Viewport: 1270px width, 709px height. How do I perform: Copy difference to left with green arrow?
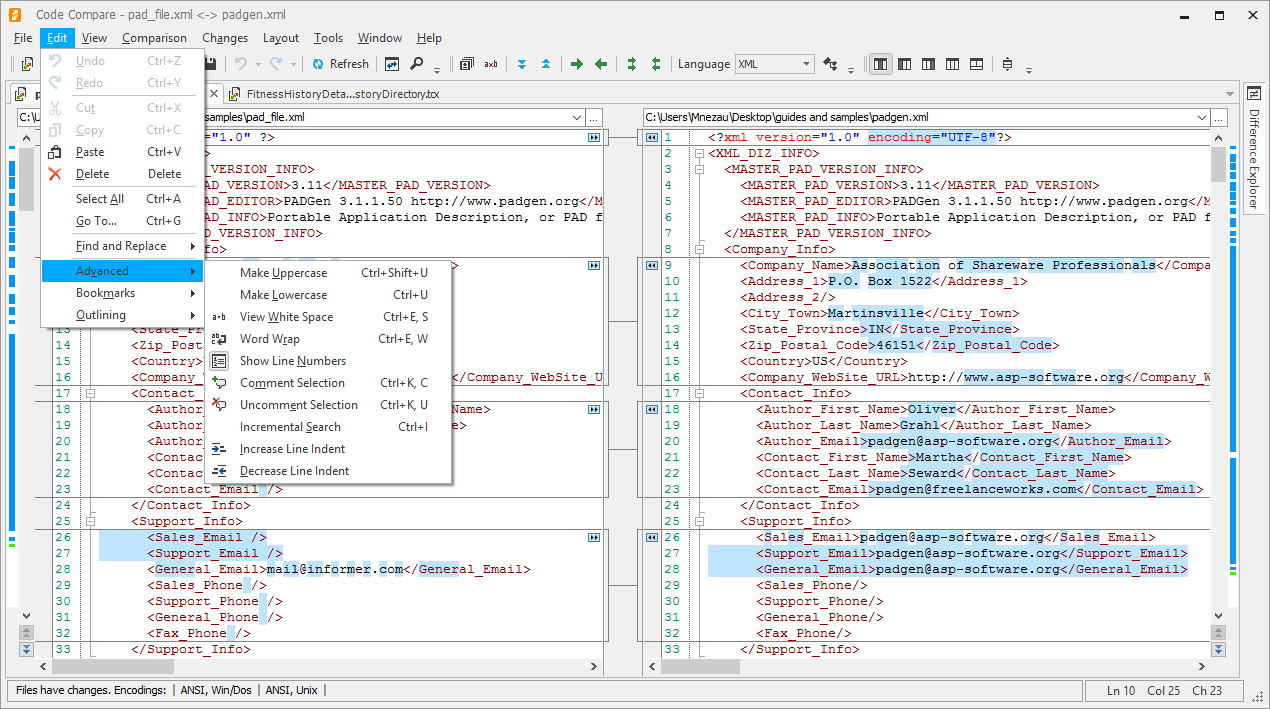601,64
